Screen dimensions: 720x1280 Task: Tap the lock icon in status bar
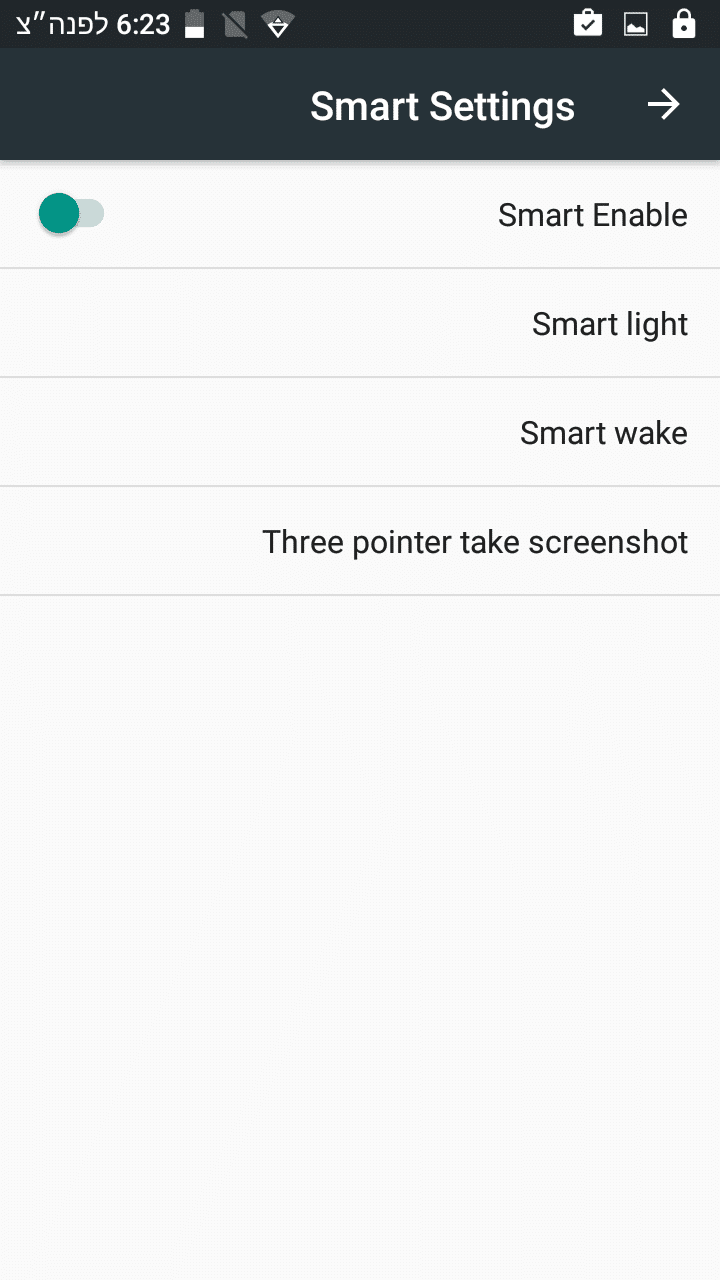684,24
